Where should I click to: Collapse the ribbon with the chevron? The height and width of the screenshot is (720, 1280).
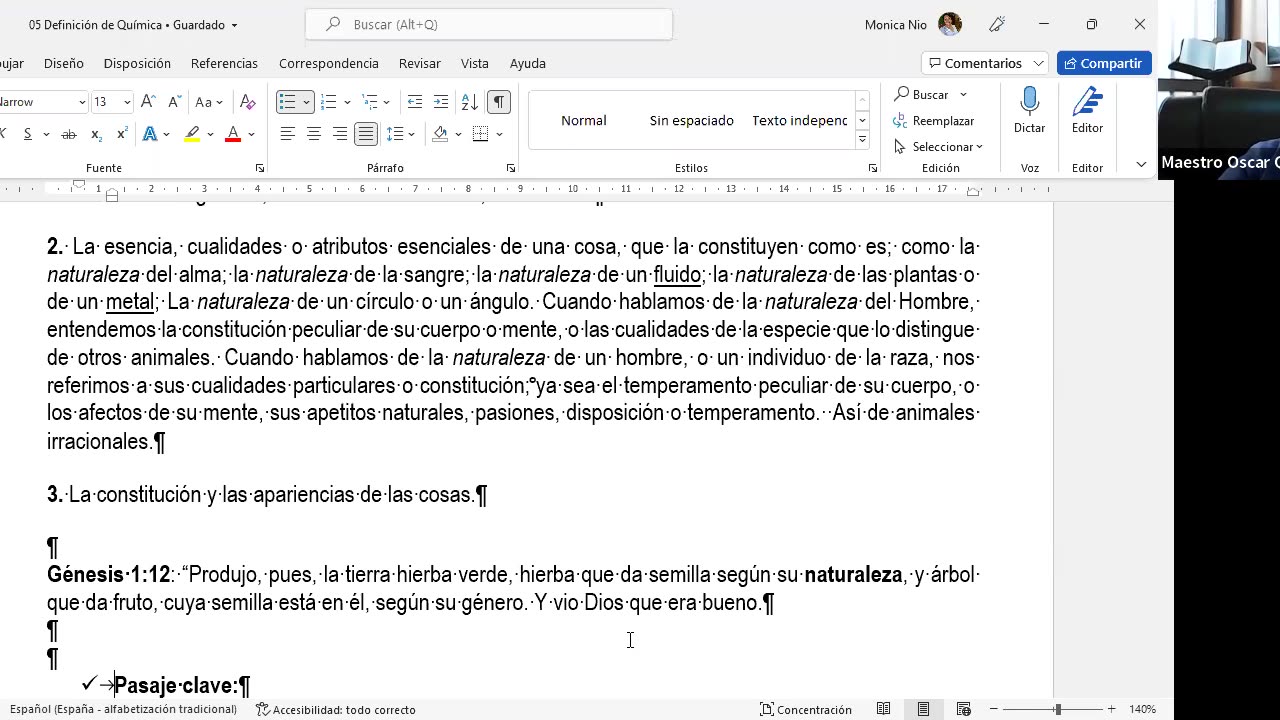tap(1141, 165)
